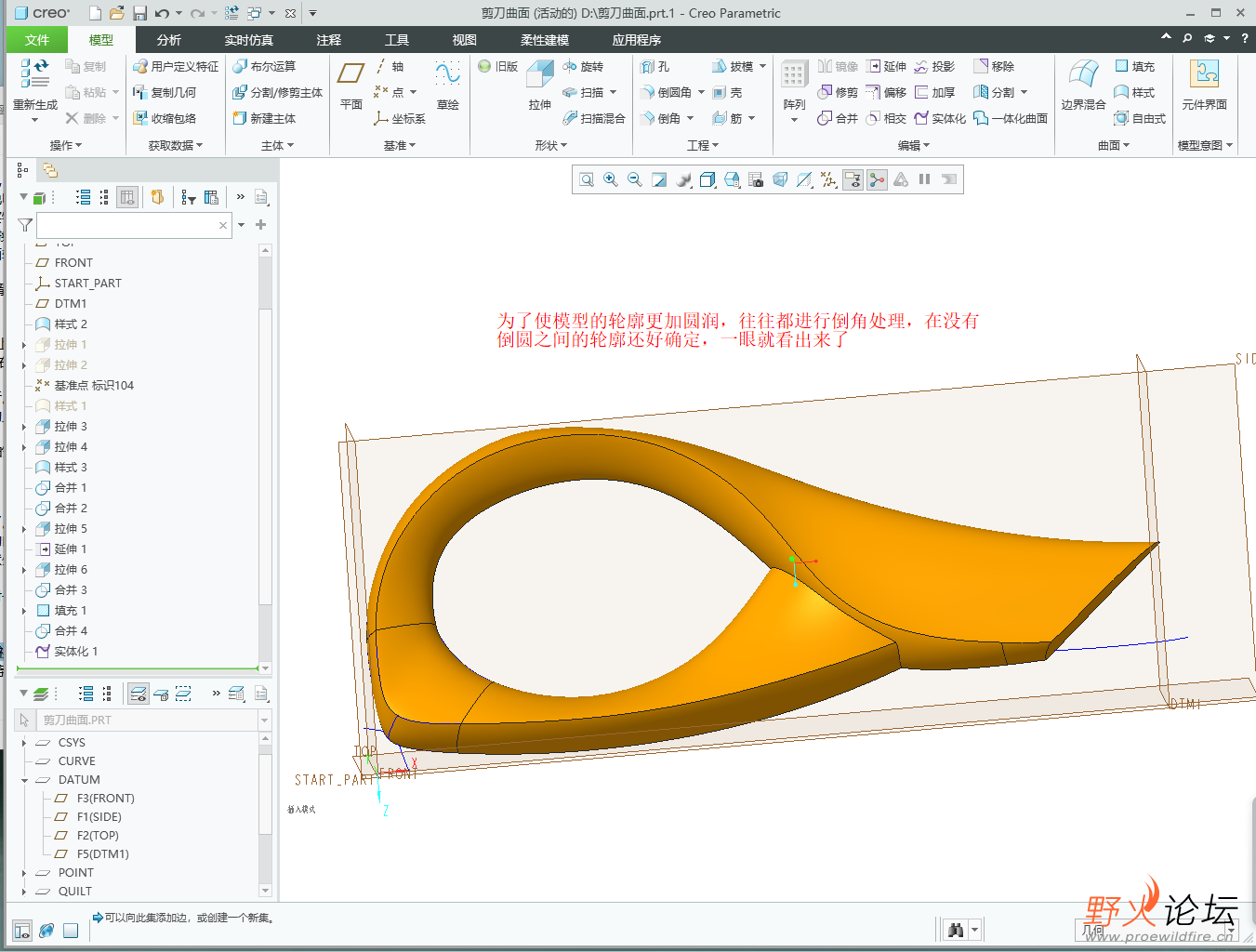Click the 加厚 (Thicken) tool
Viewport: 1256px width, 952px height.
point(935,93)
